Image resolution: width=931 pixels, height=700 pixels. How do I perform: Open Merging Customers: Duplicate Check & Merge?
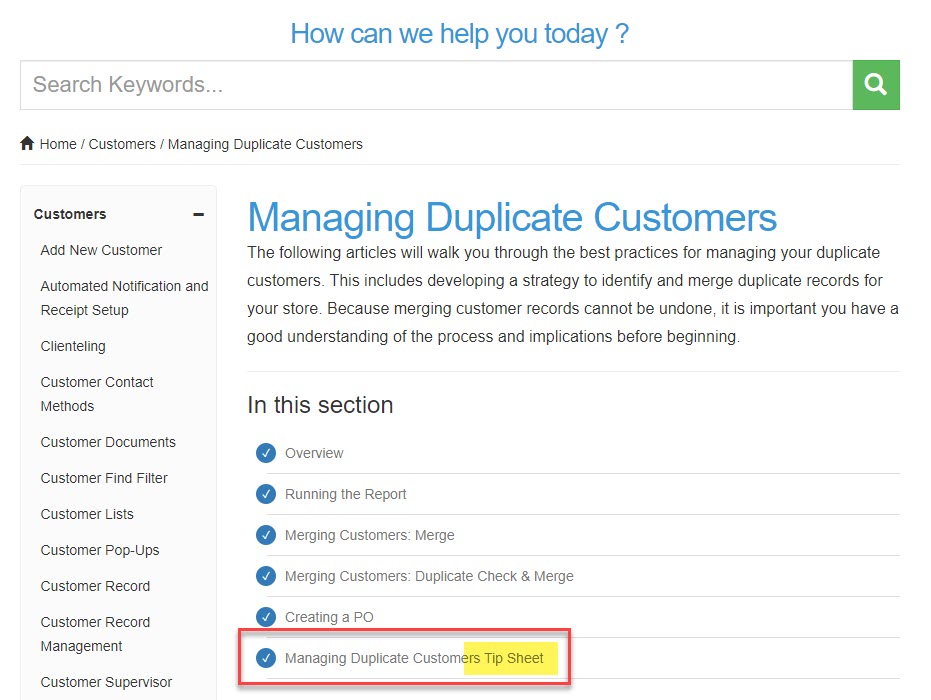[x=429, y=576]
